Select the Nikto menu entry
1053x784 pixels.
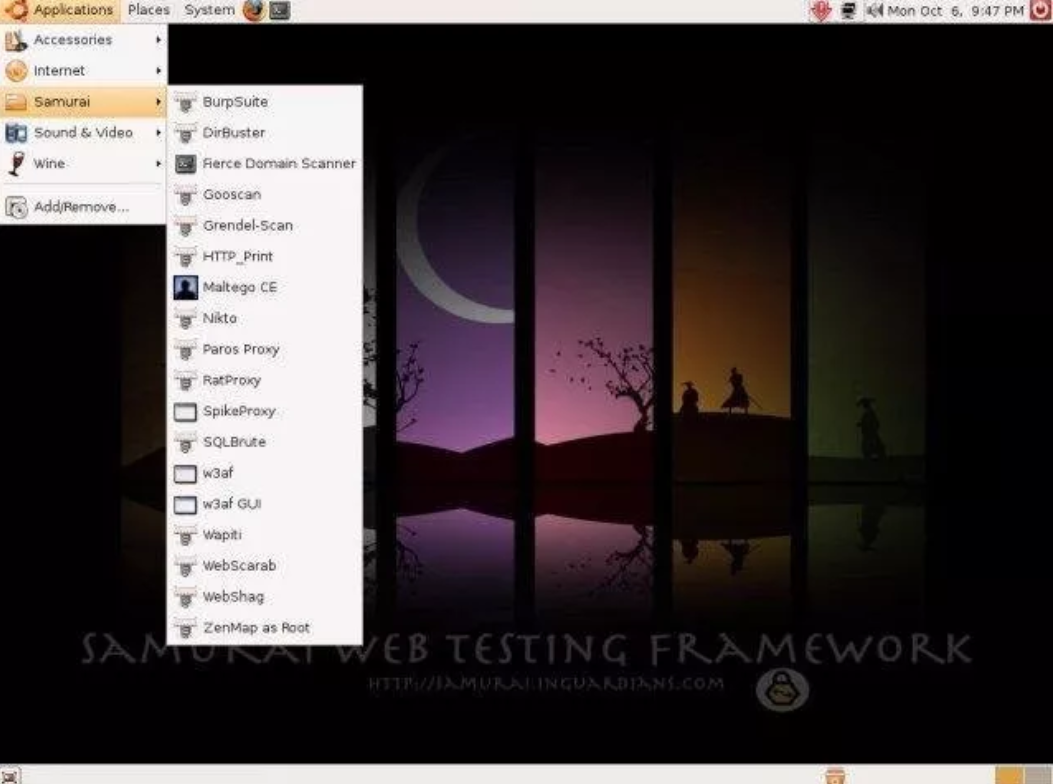pos(265,318)
